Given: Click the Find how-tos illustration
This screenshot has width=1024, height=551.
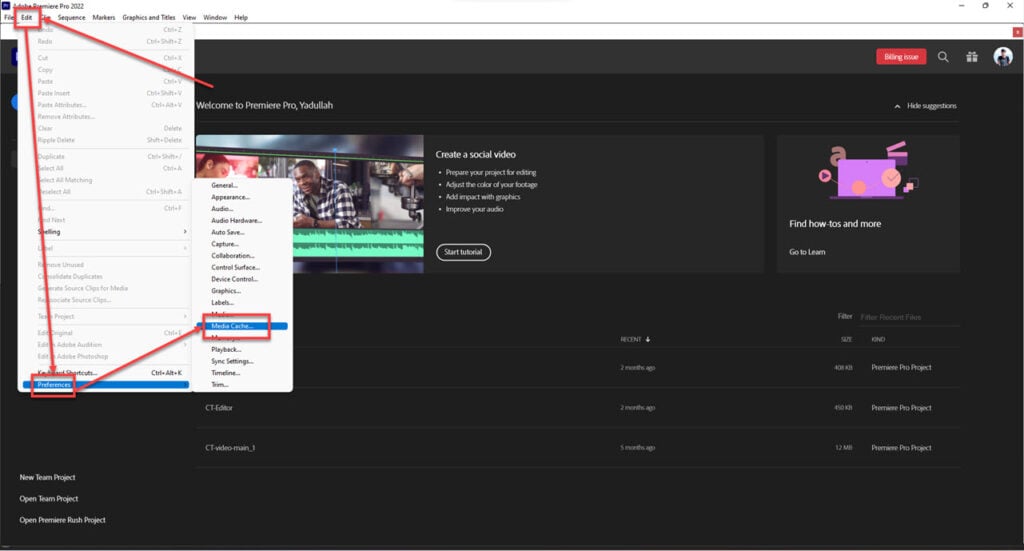Looking at the screenshot, I should click(868, 170).
